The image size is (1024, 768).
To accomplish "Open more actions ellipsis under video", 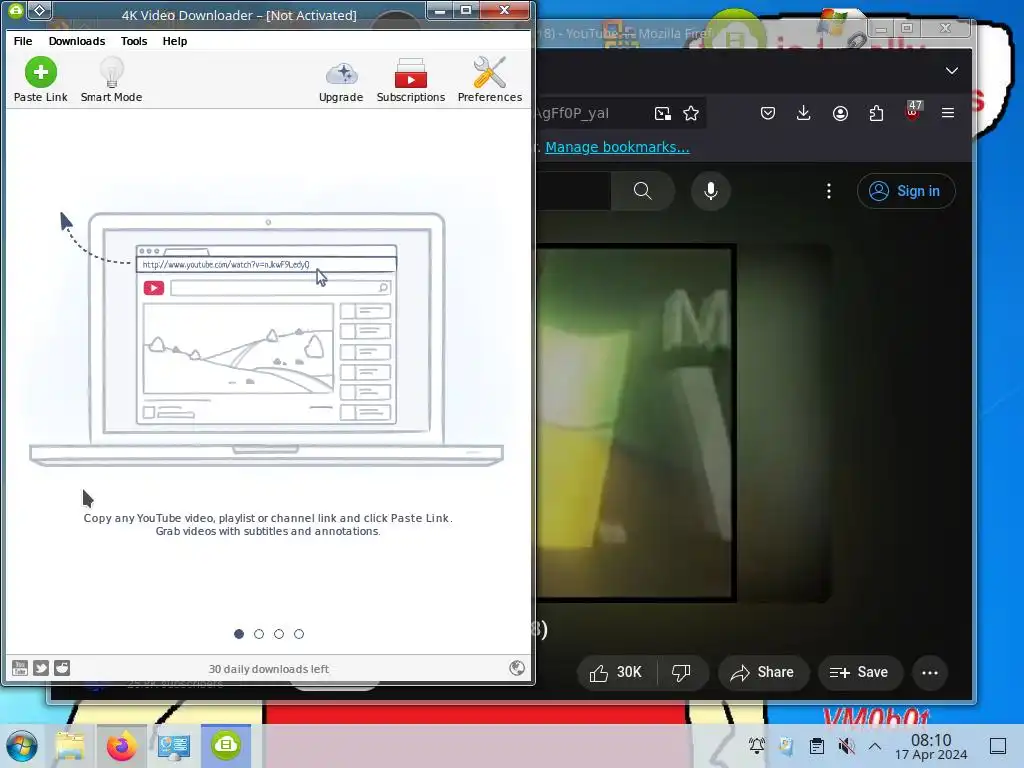I will [x=930, y=673].
